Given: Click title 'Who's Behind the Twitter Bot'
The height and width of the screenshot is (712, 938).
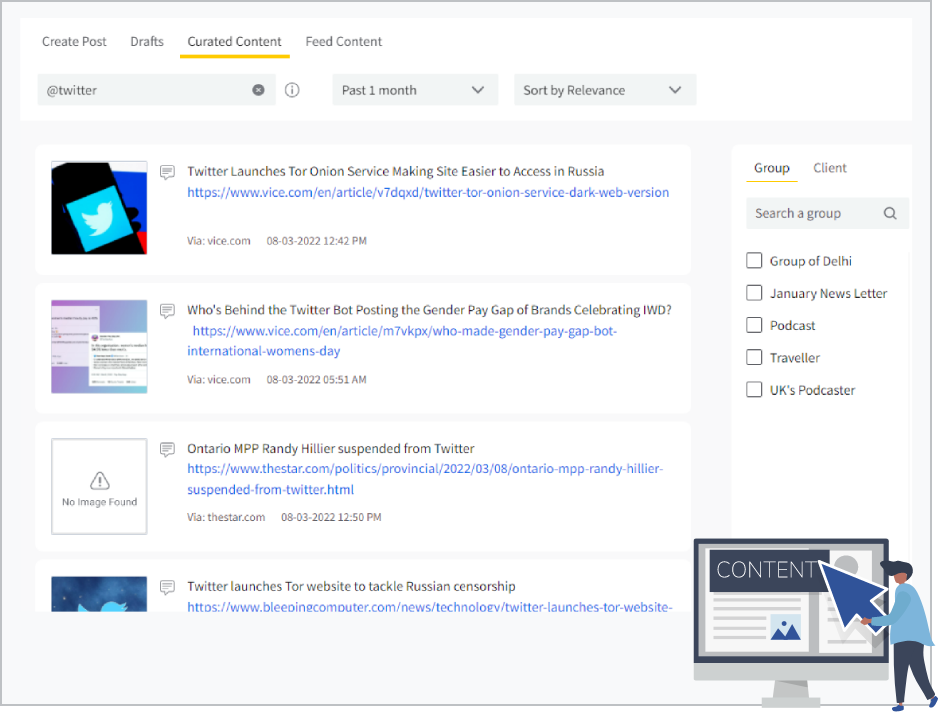Looking at the screenshot, I should 430,310.
